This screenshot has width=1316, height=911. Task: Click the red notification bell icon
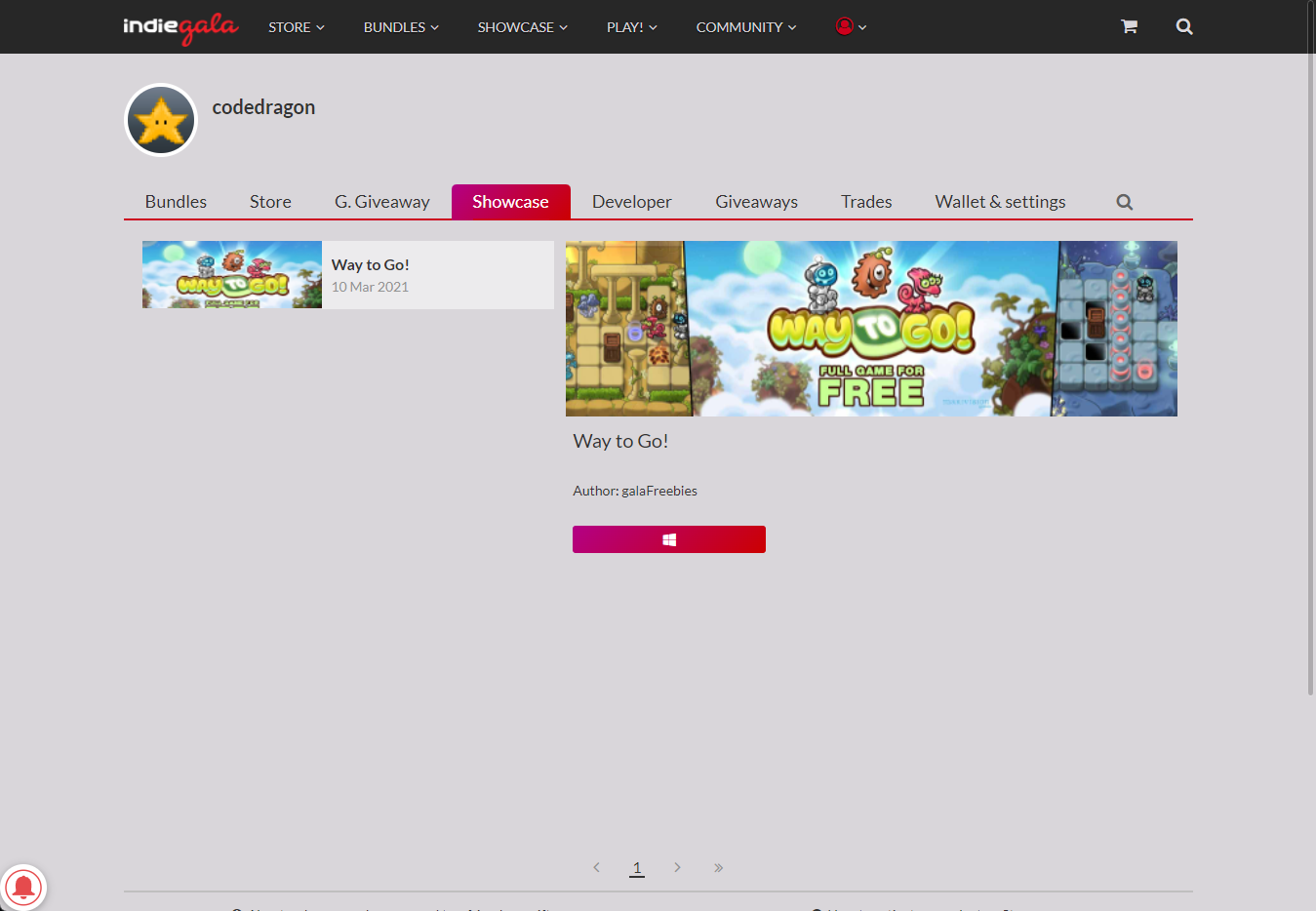click(x=23, y=887)
